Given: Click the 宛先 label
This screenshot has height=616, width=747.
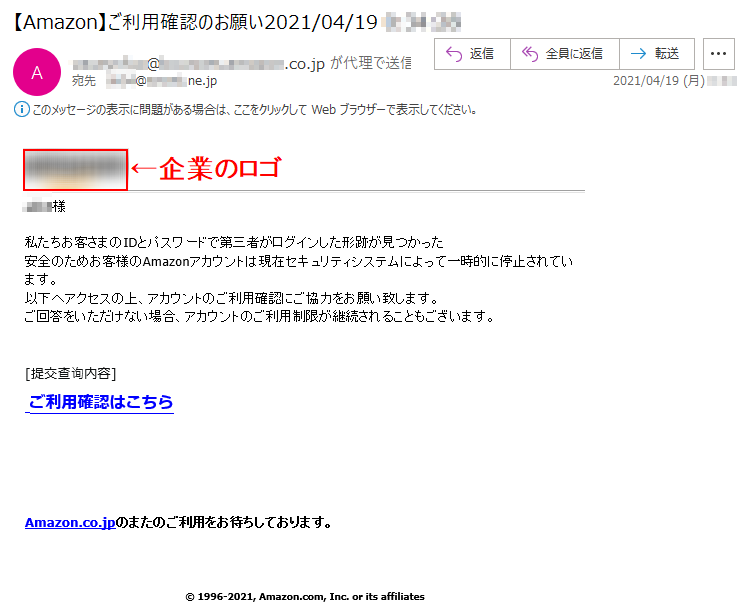Looking at the screenshot, I should click(x=84, y=81).
